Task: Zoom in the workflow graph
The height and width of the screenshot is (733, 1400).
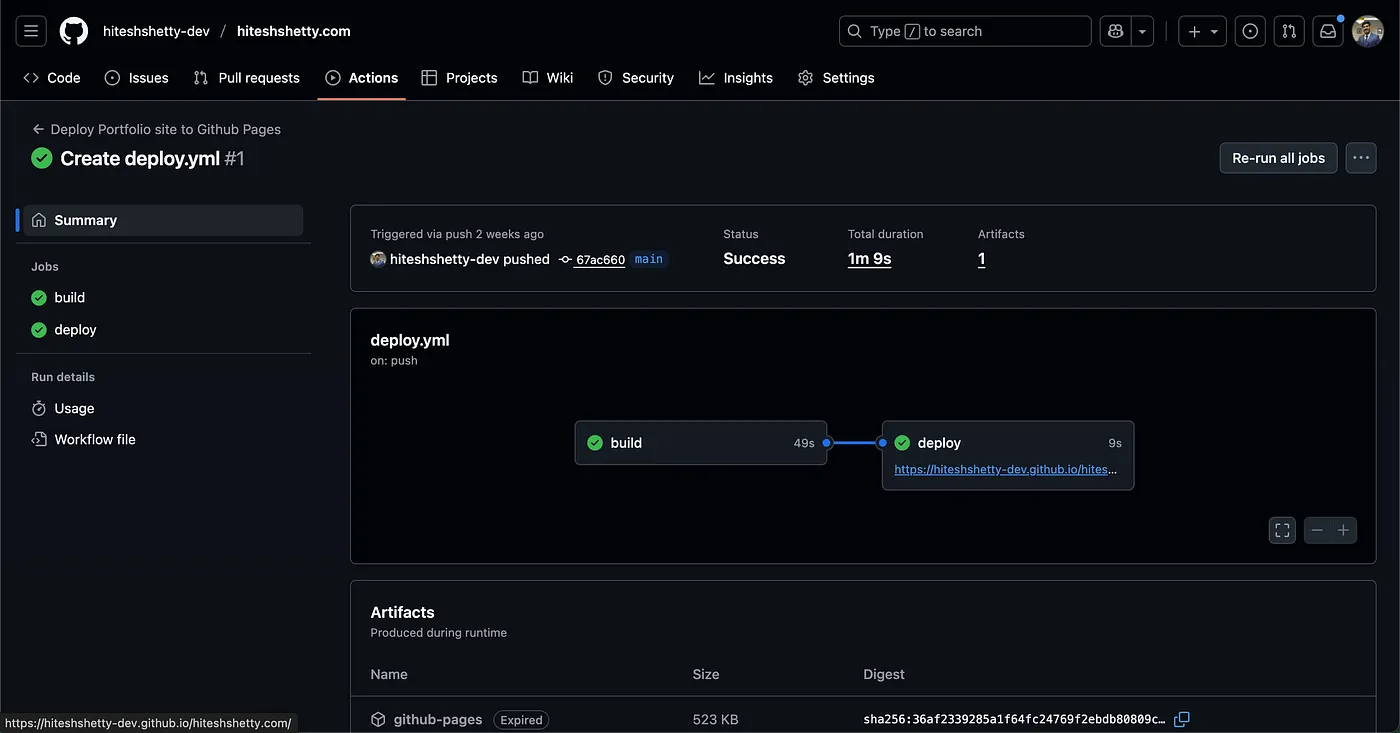Action: 1343,530
